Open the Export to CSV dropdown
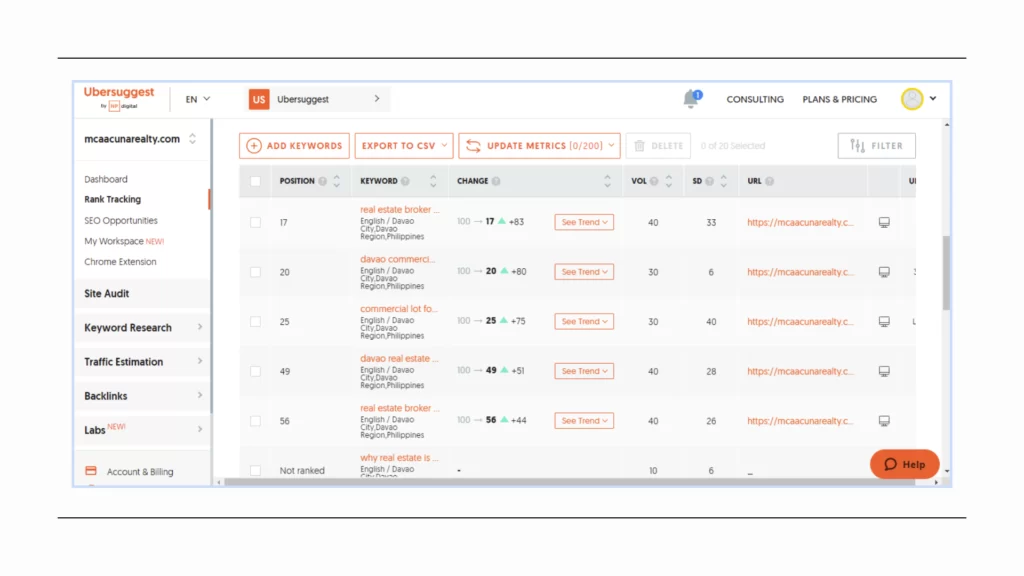 click(x=404, y=146)
